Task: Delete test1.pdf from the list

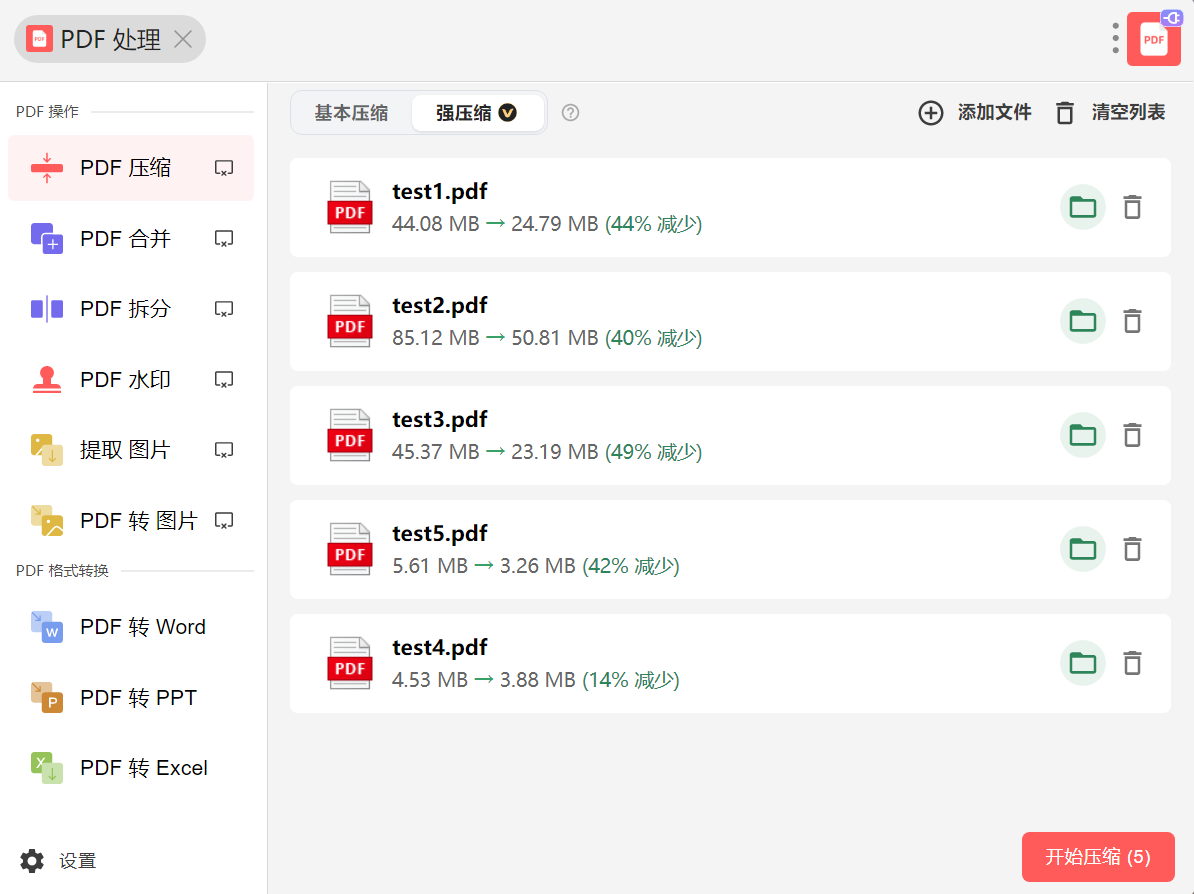Action: [1132, 207]
